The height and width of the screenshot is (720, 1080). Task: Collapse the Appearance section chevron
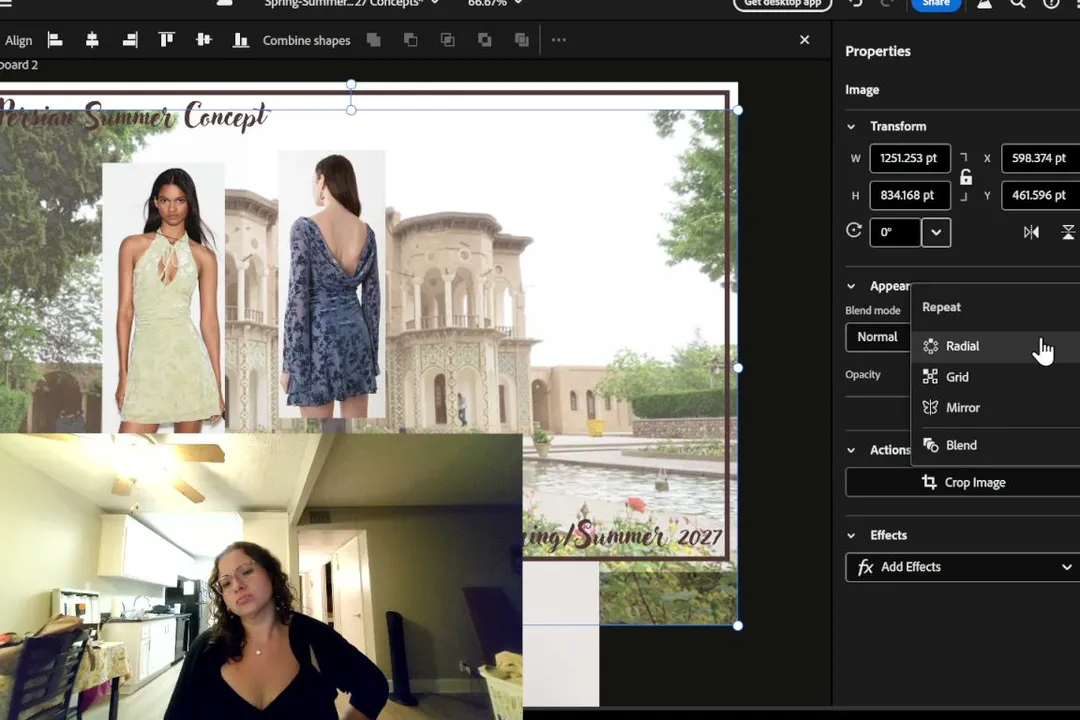pos(851,286)
